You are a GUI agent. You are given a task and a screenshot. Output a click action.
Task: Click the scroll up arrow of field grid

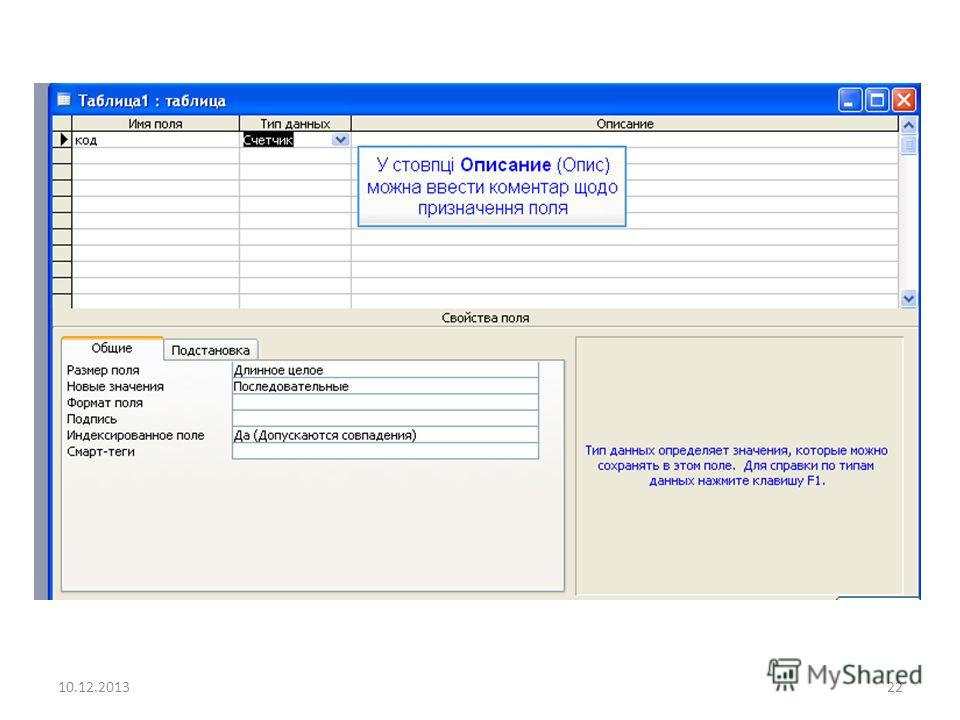pyautogui.click(x=909, y=125)
